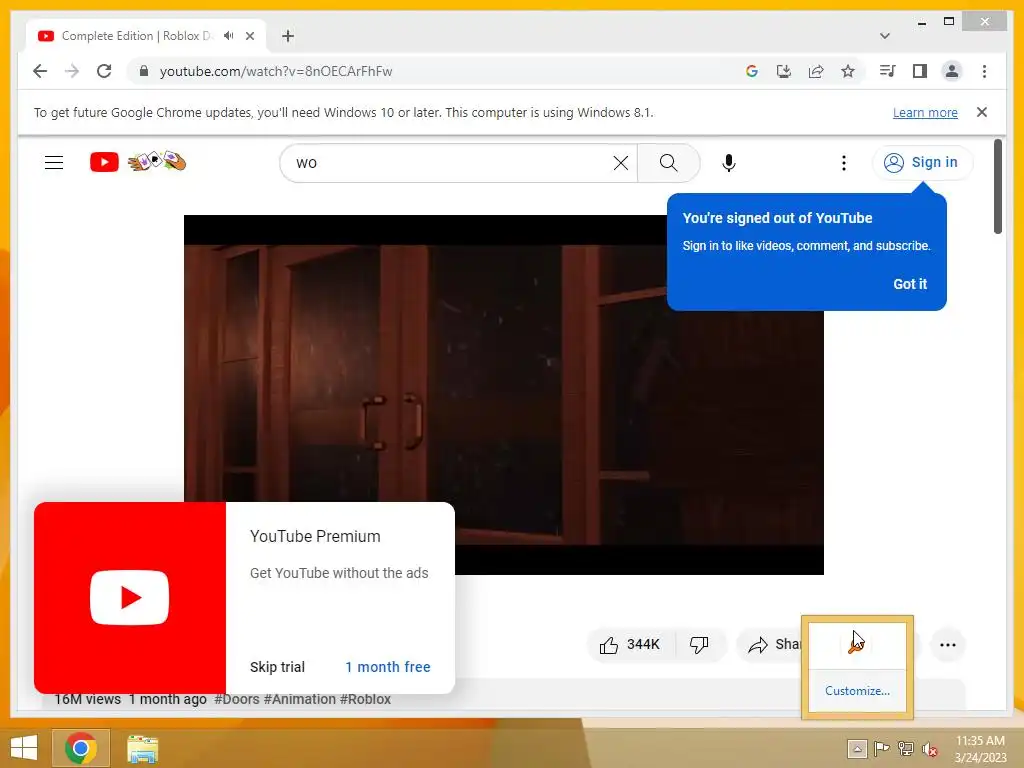Click the address bar URL
The height and width of the screenshot is (768, 1024).
[x=276, y=71]
